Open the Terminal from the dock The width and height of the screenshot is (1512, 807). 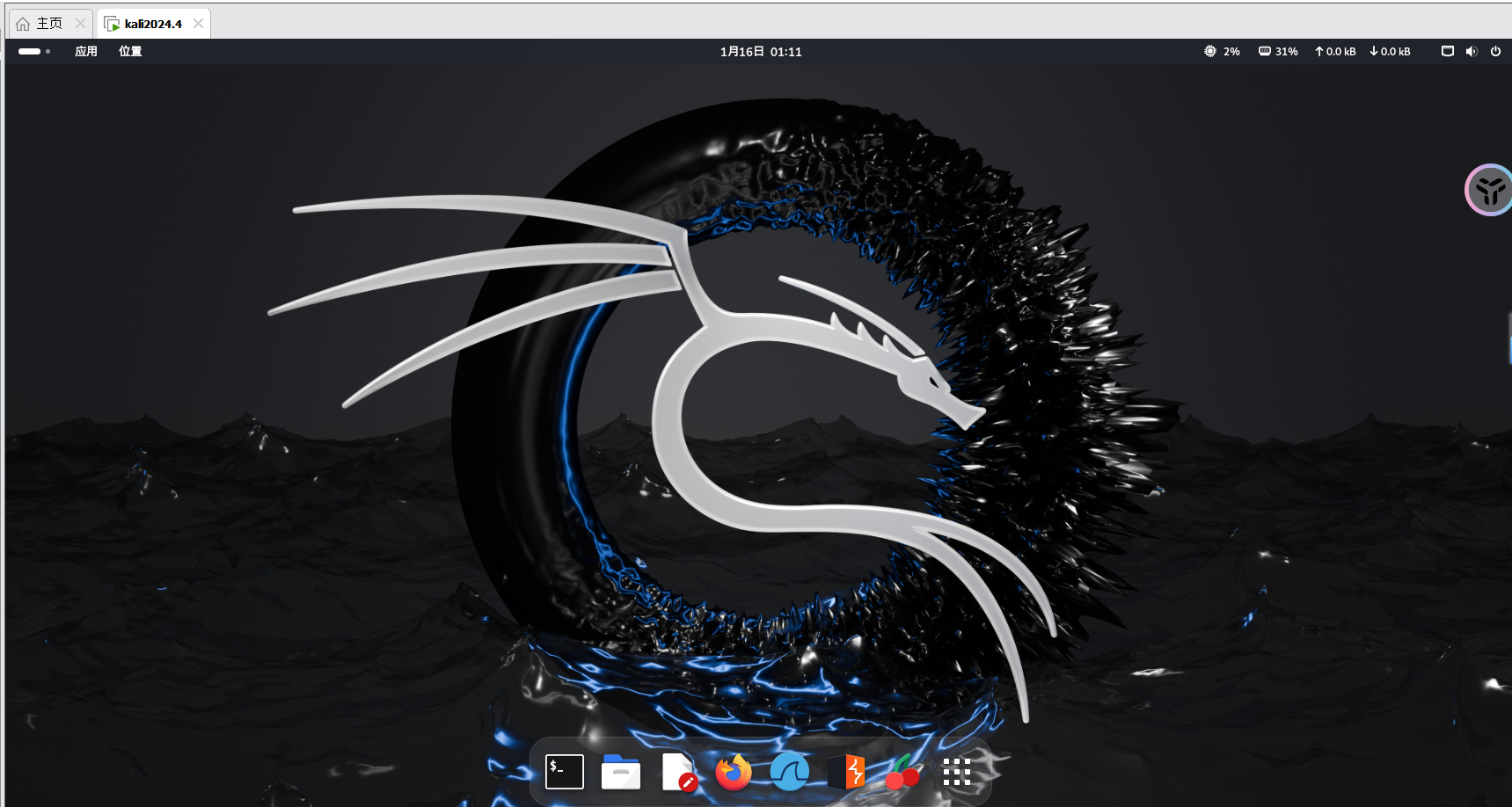pyautogui.click(x=564, y=772)
